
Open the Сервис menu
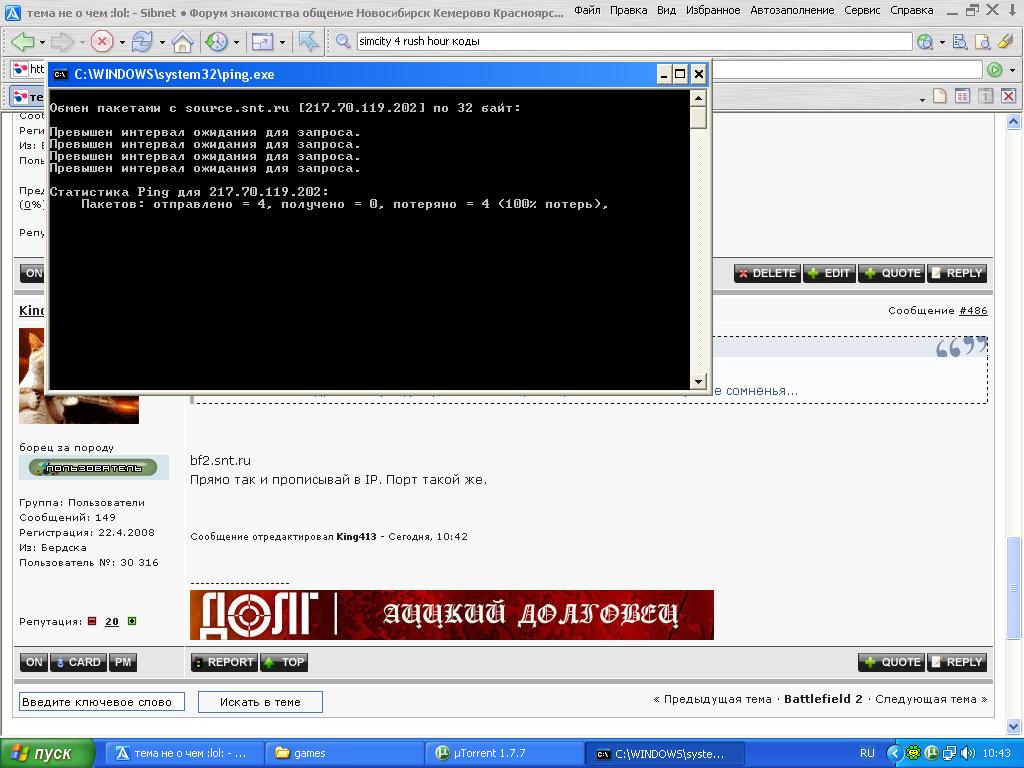862,10
